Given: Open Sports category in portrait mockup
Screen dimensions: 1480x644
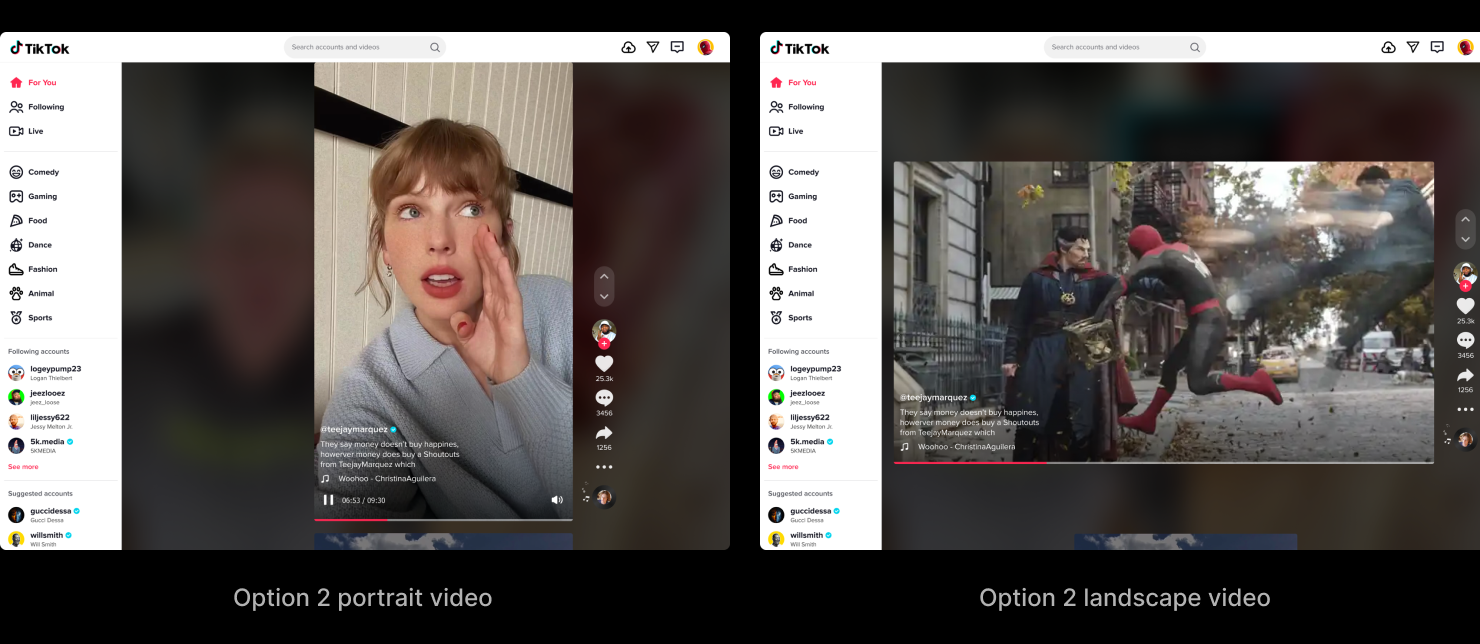Looking at the screenshot, I should click(x=31, y=318).
